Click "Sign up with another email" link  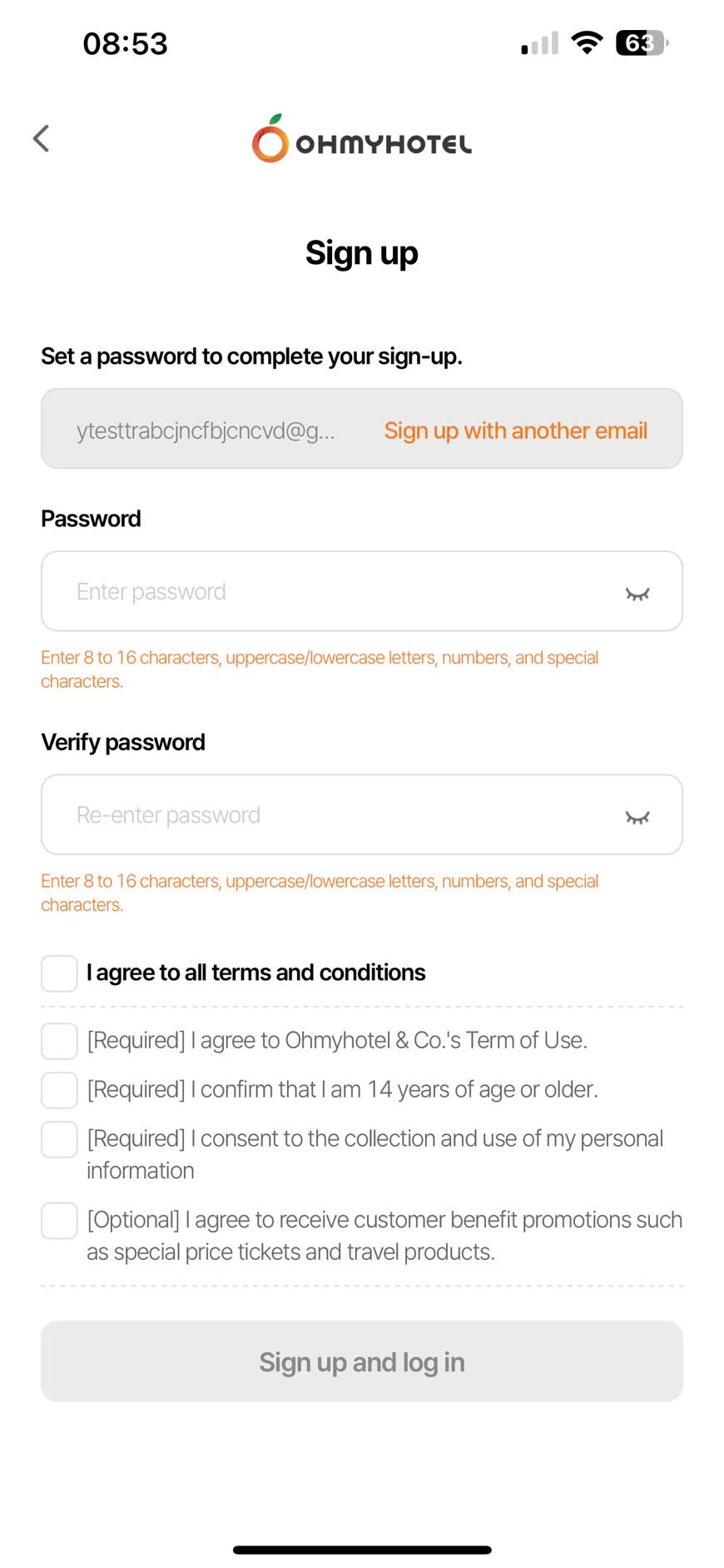(515, 431)
